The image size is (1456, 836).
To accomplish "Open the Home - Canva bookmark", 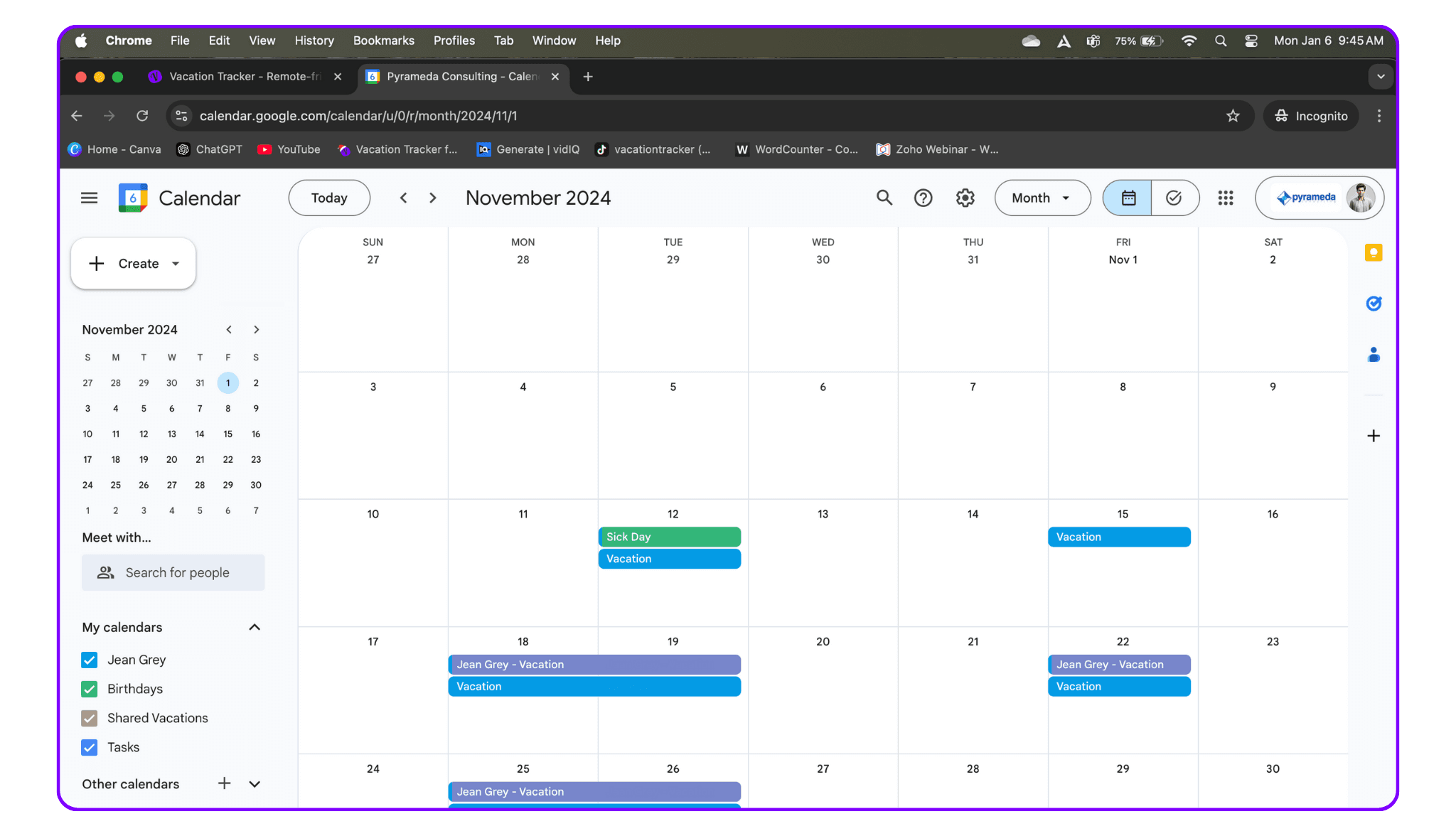I will click(114, 149).
